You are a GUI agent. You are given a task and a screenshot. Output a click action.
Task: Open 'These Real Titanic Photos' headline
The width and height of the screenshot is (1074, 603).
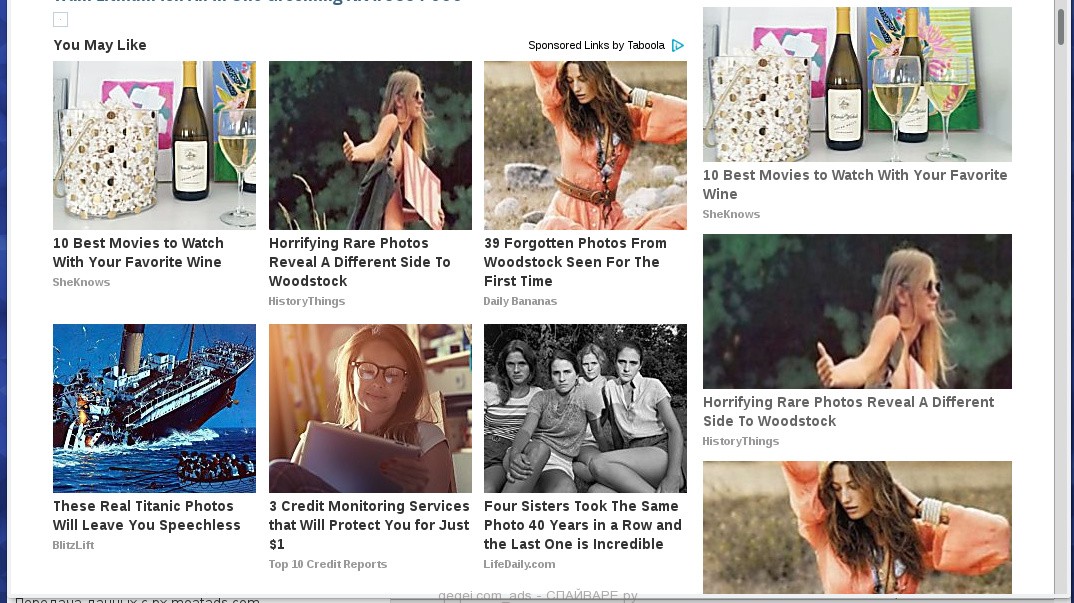point(147,516)
